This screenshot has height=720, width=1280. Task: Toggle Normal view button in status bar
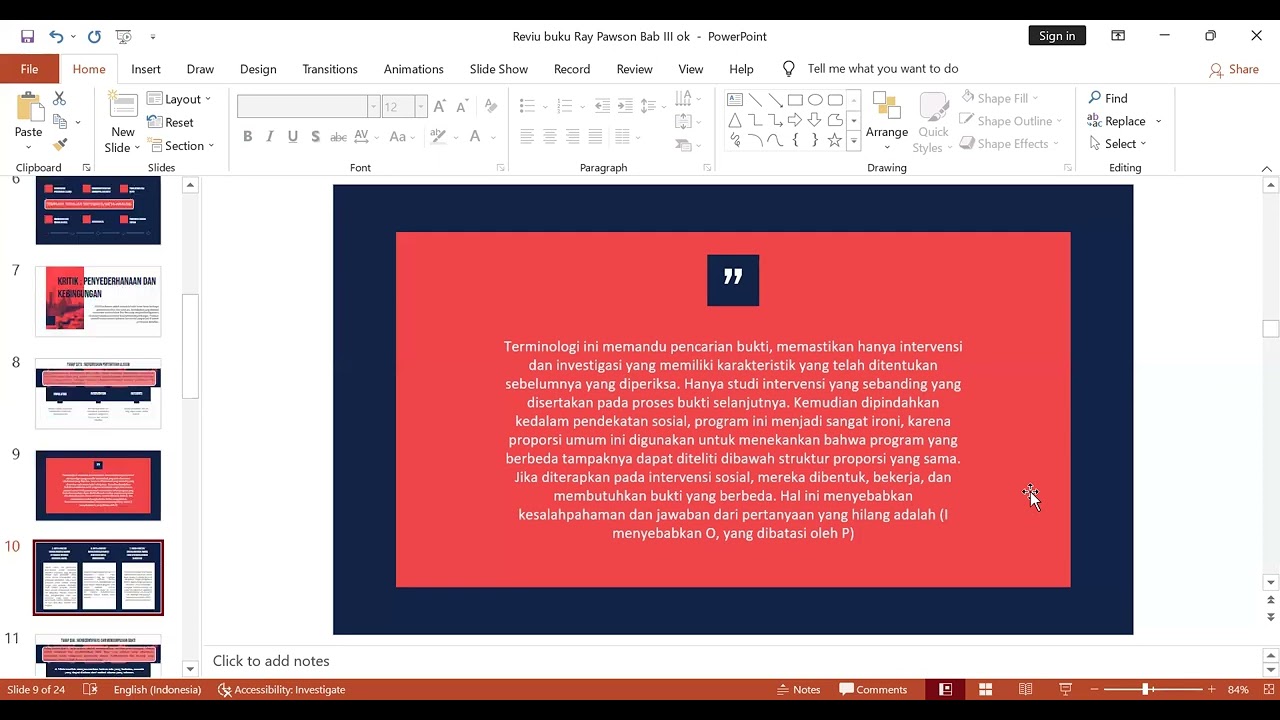[945, 689]
